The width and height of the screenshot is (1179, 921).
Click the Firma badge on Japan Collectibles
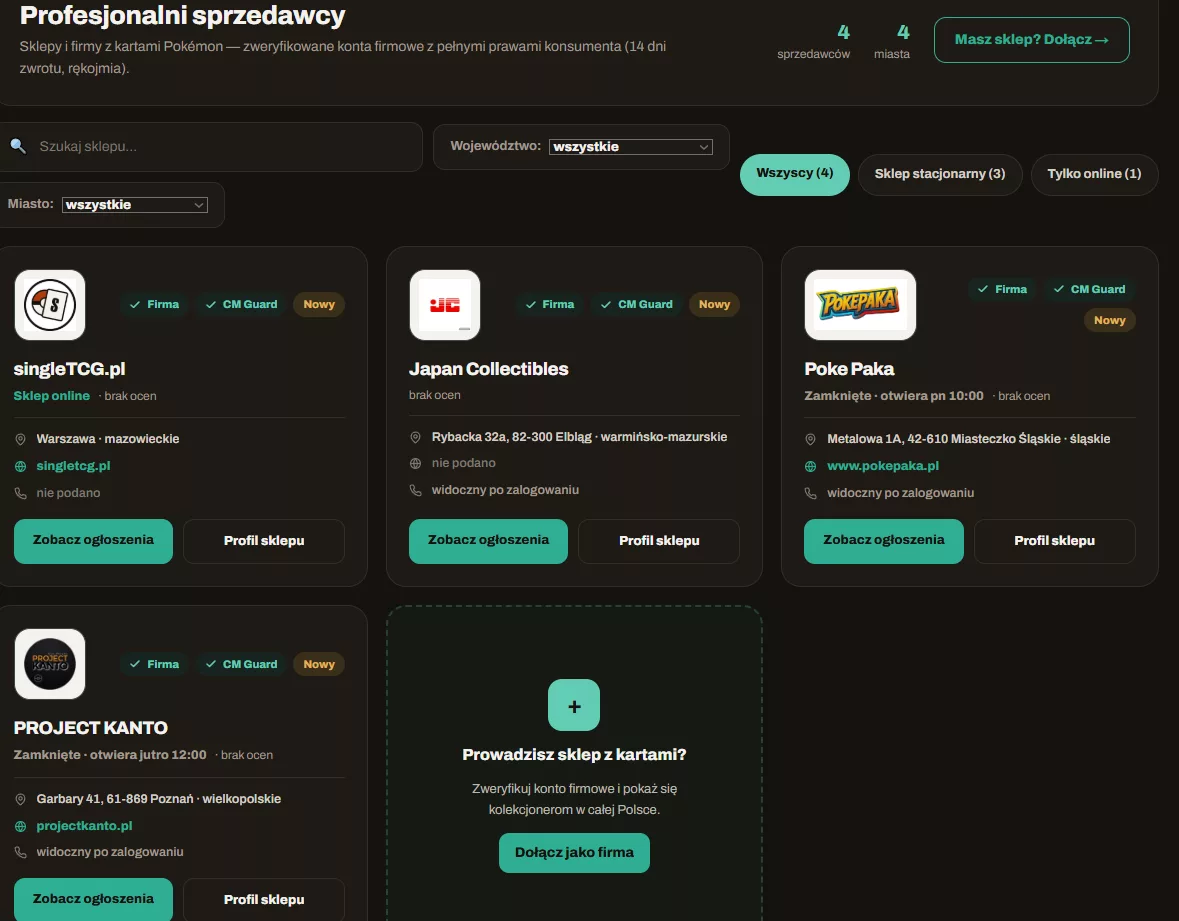[550, 304]
